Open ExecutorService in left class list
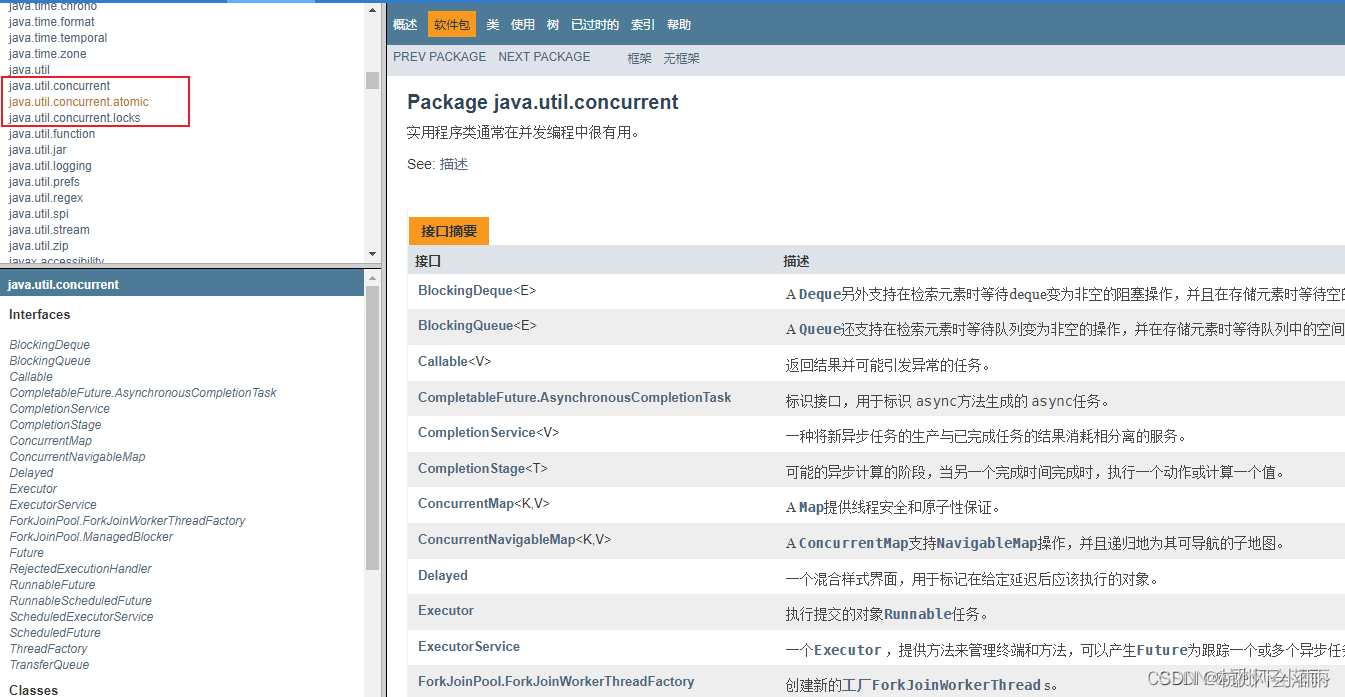 53,505
